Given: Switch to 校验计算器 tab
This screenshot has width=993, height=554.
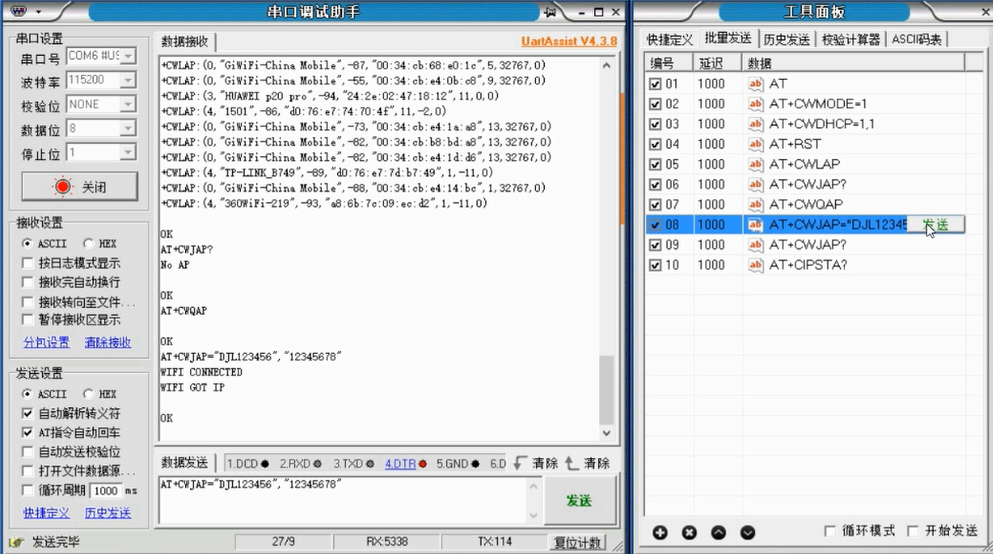Looking at the screenshot, I should click(851, 40).
